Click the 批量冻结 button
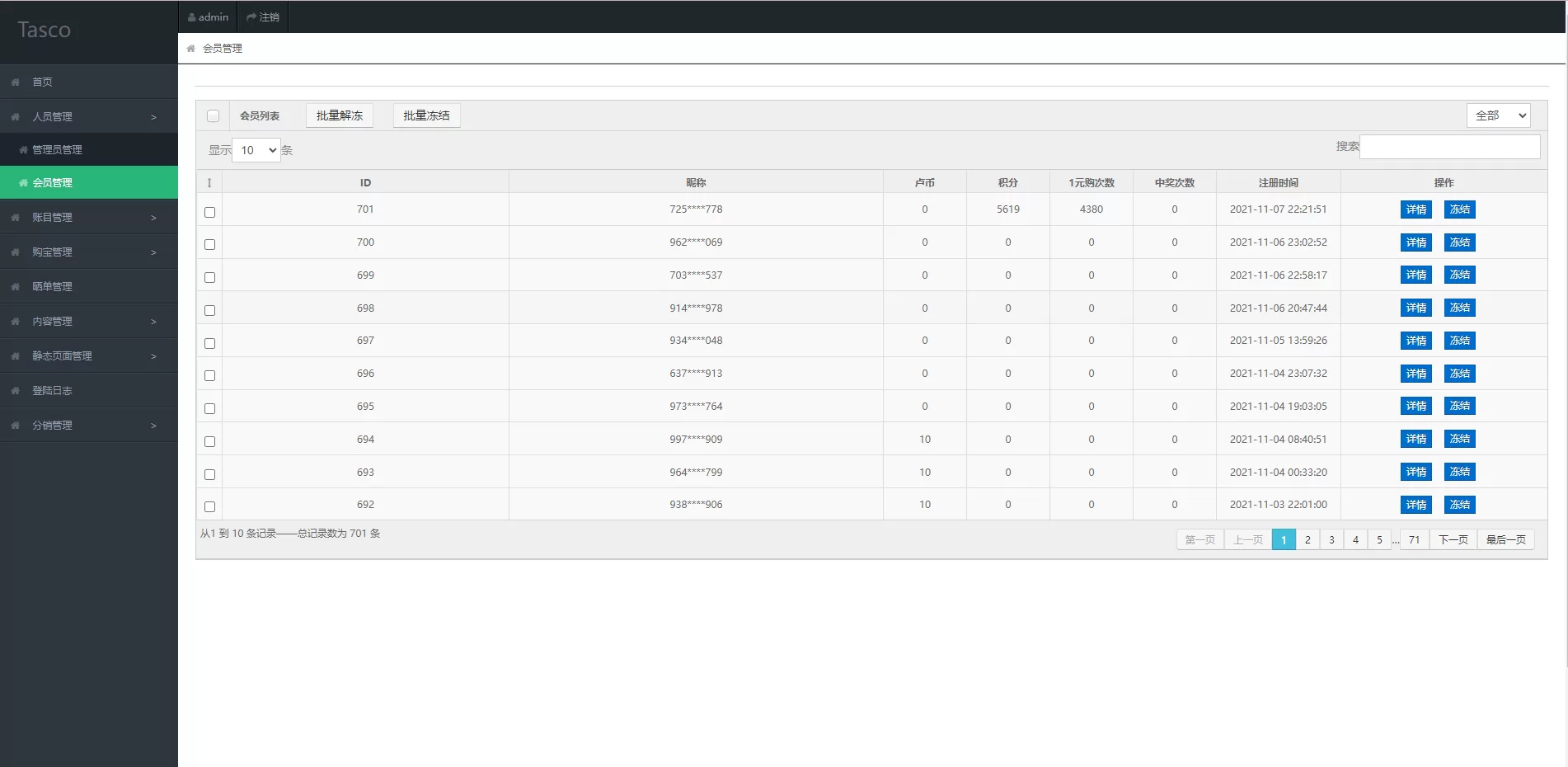Viewport: 1568px width, 767px height. click(426, 115)
